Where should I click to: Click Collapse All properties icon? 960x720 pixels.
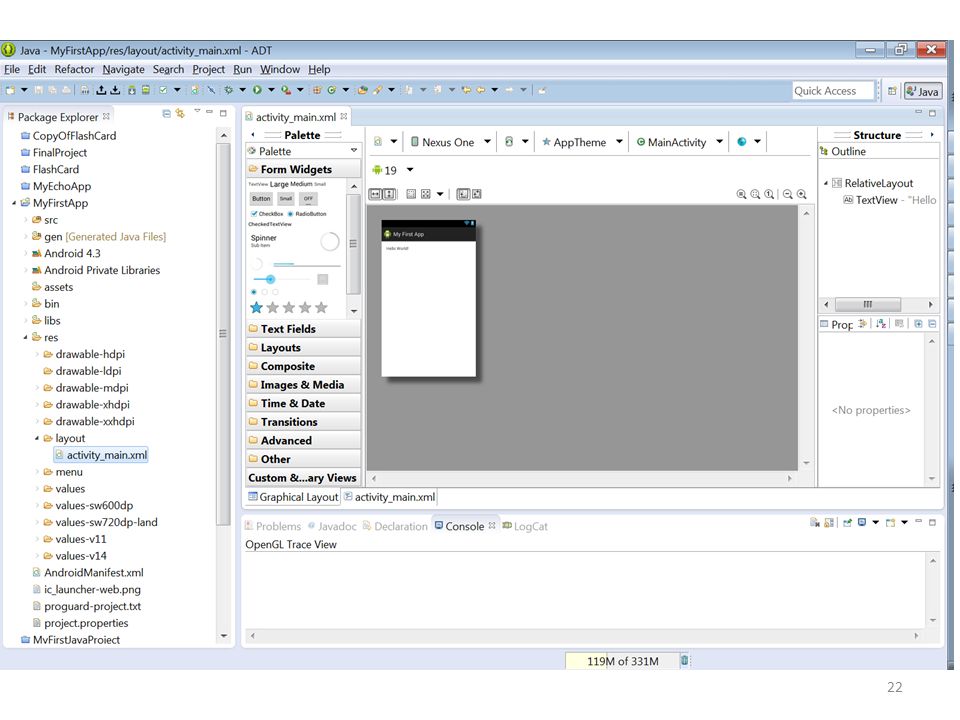click(932, 323)
